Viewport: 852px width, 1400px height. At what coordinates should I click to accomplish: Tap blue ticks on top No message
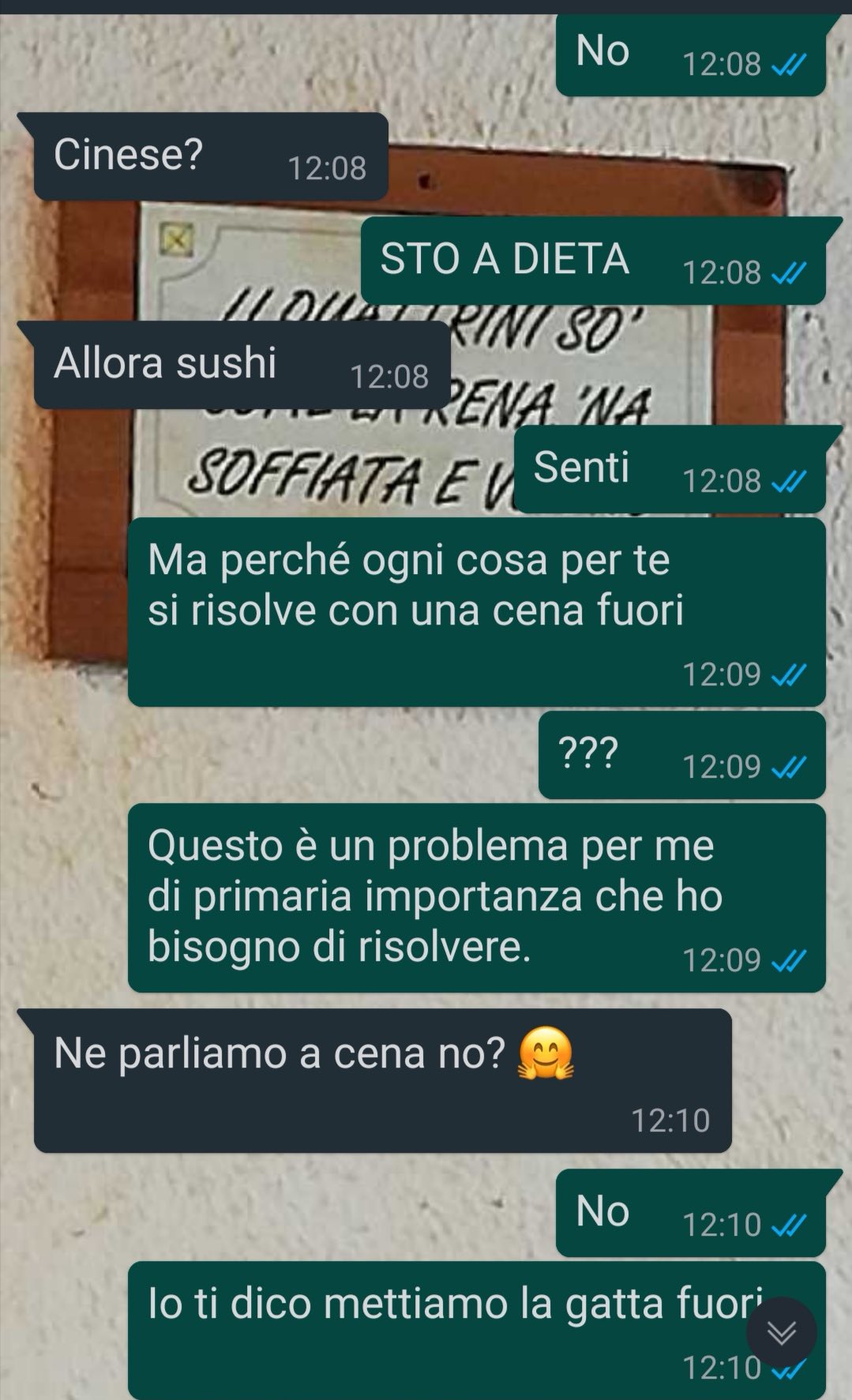(x=788, y=65)
